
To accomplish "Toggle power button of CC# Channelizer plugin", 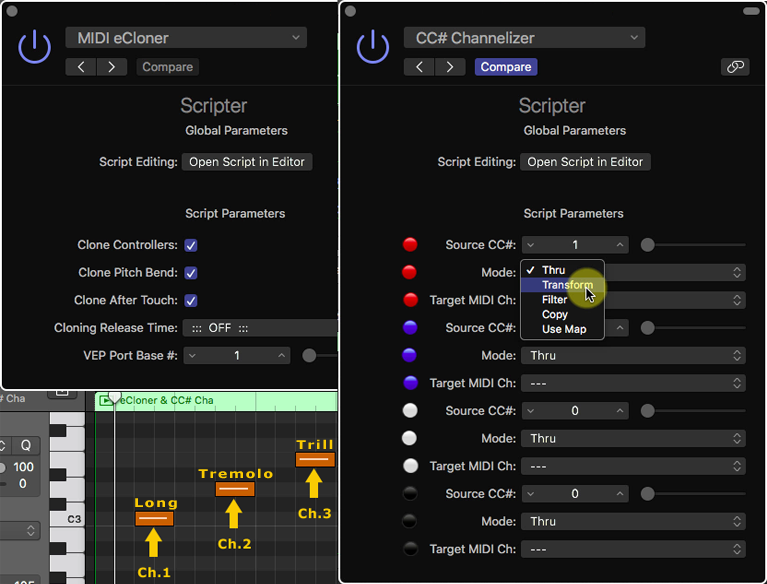I will pos(373,47).
